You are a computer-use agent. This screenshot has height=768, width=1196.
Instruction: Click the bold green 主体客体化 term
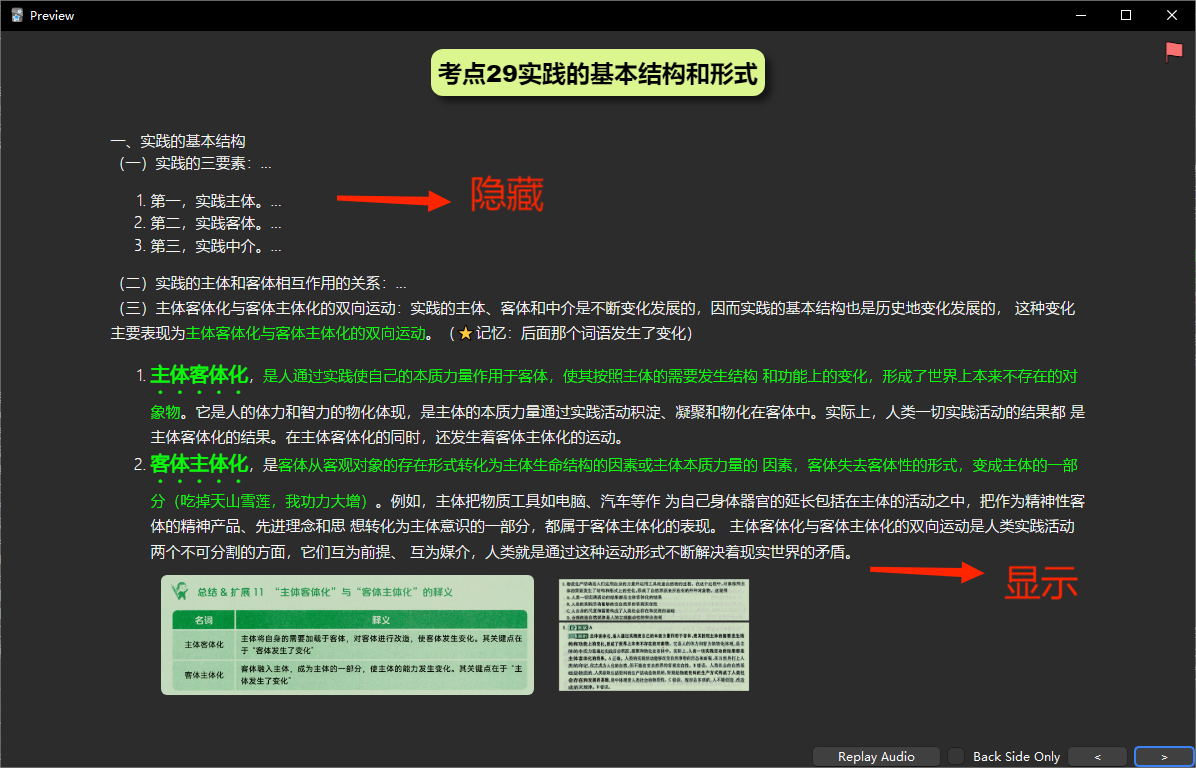coord(198,376)
